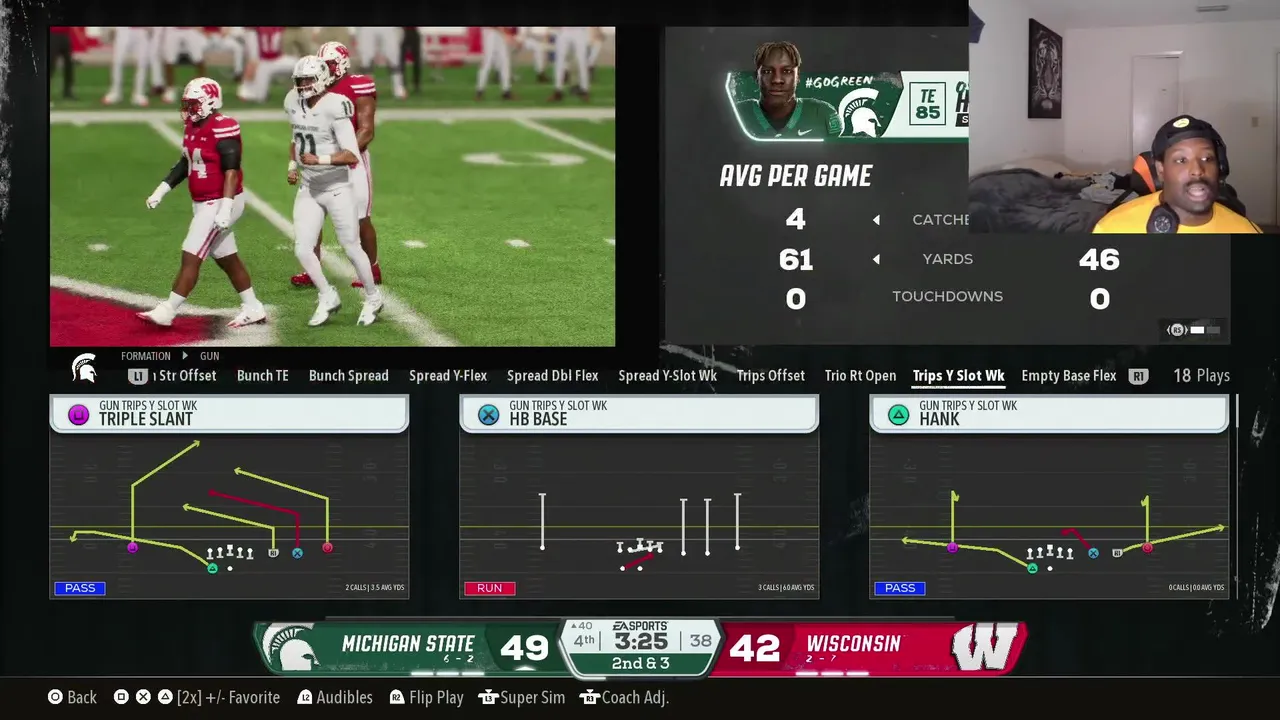Click the TE 85 position badge
The height and width of the screenshot is (720, 1280).
click(927, 103)
